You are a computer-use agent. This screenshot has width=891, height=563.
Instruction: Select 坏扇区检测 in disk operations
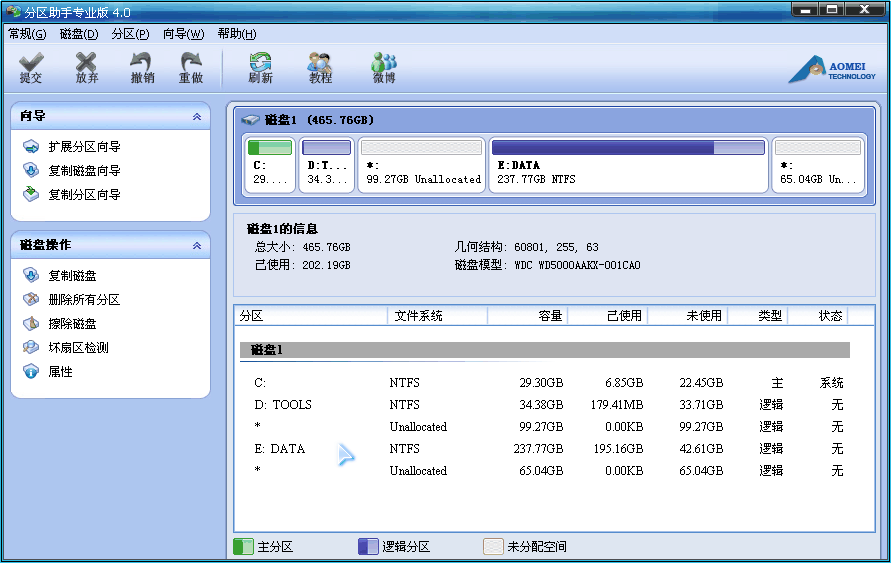coord(78,348)
